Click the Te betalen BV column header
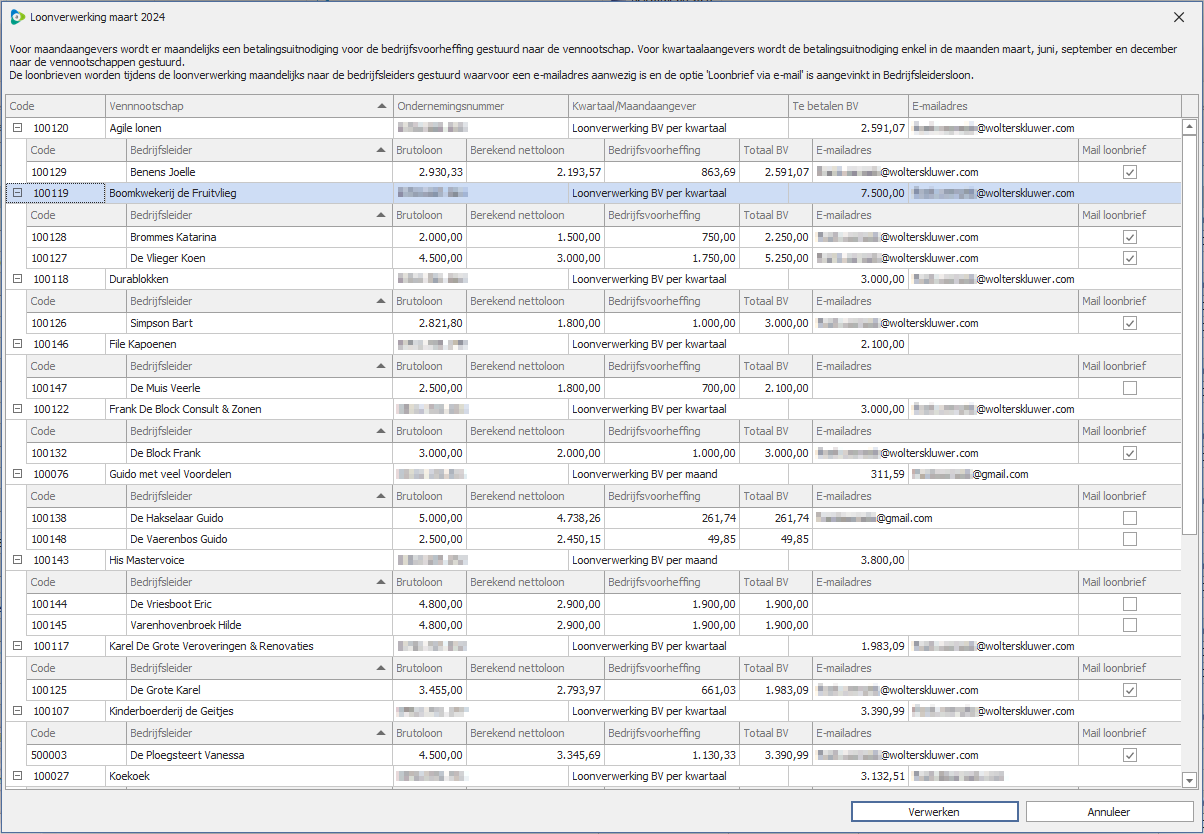Screen dimensions: 1204x834 (846, 106)
